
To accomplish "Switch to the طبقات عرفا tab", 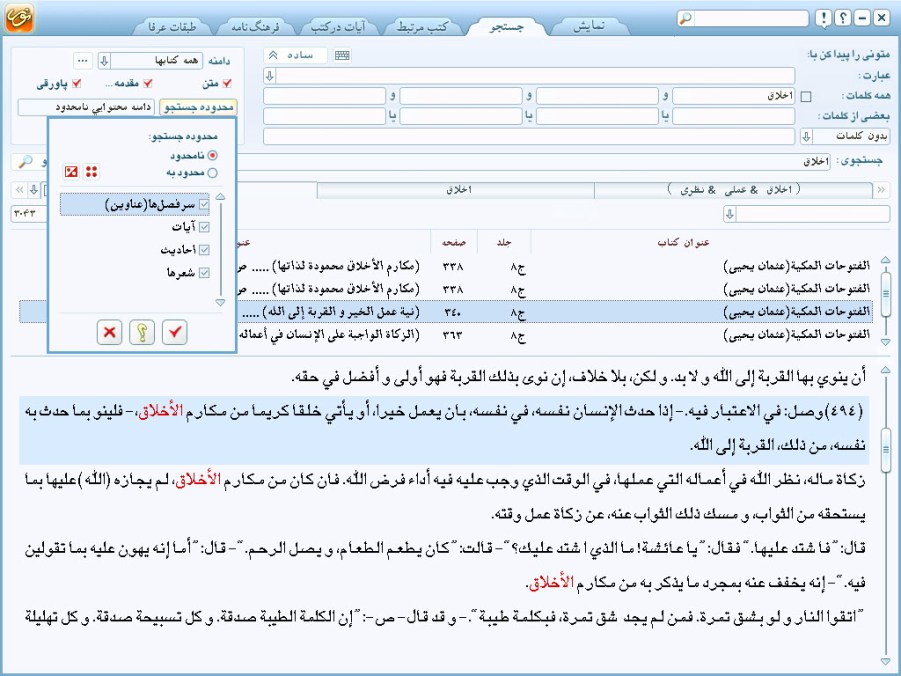I will (x=172, y=26).
